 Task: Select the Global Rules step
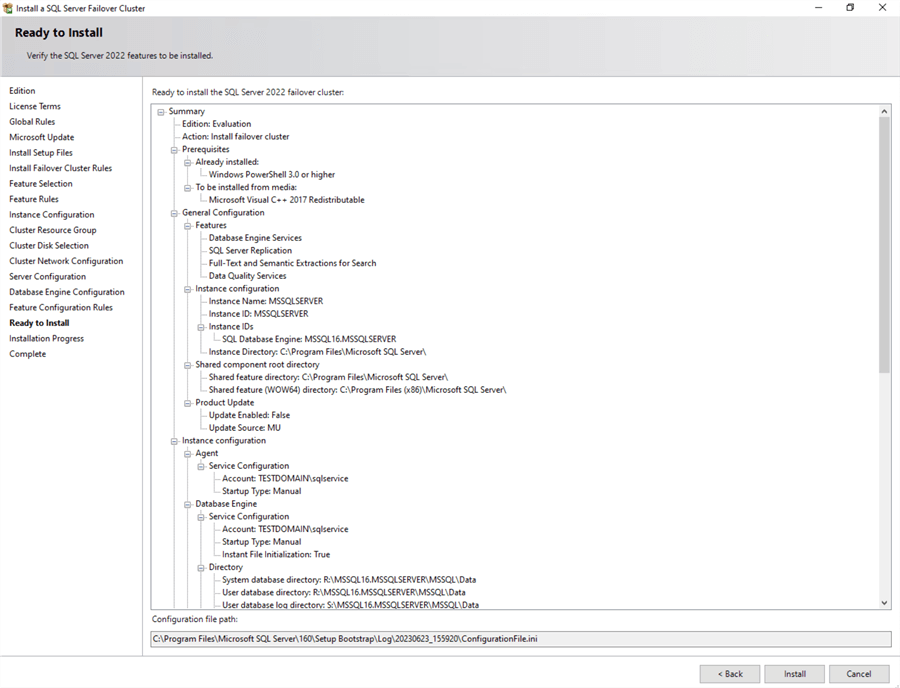32,122
